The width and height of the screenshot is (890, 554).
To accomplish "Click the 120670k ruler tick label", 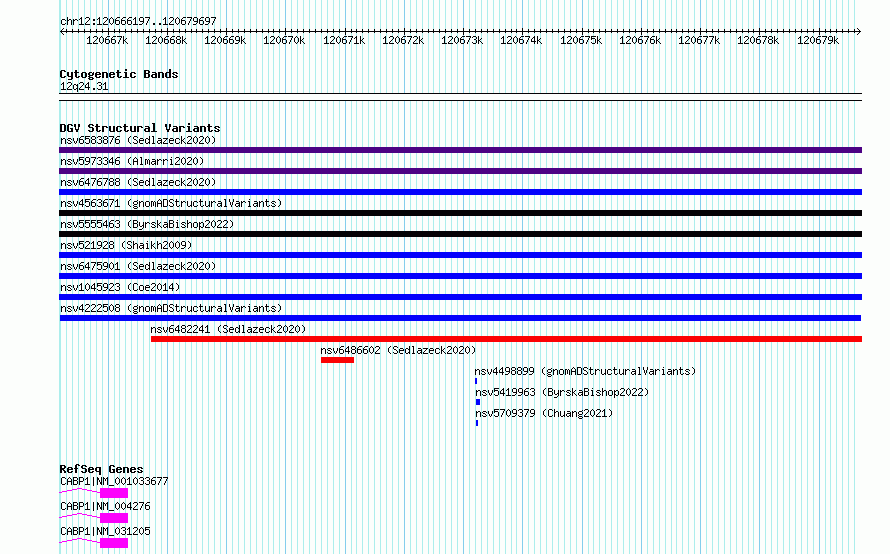I will tap(284, 40).
